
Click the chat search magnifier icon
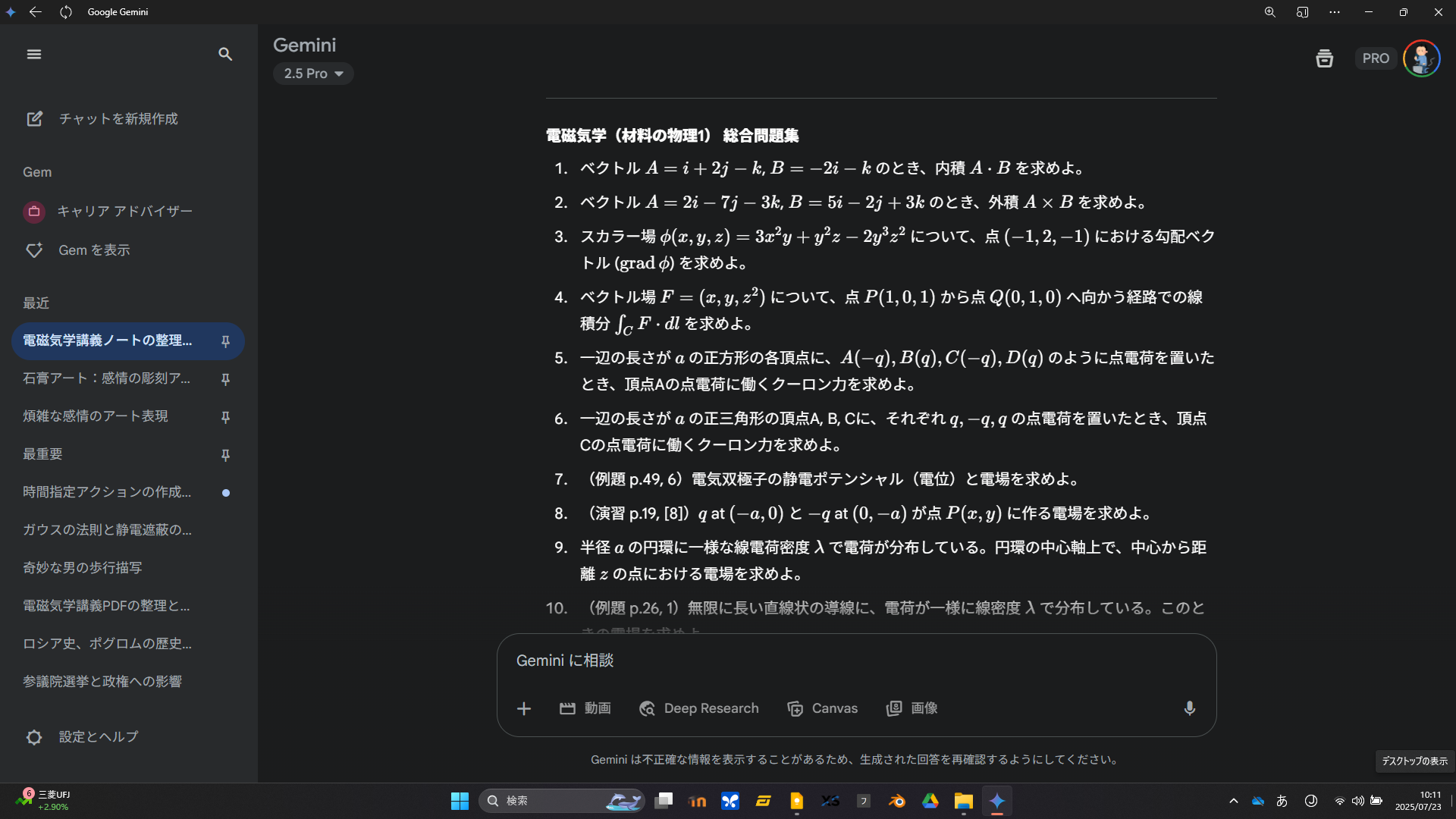pyautogui.click(x=225, y=54)
